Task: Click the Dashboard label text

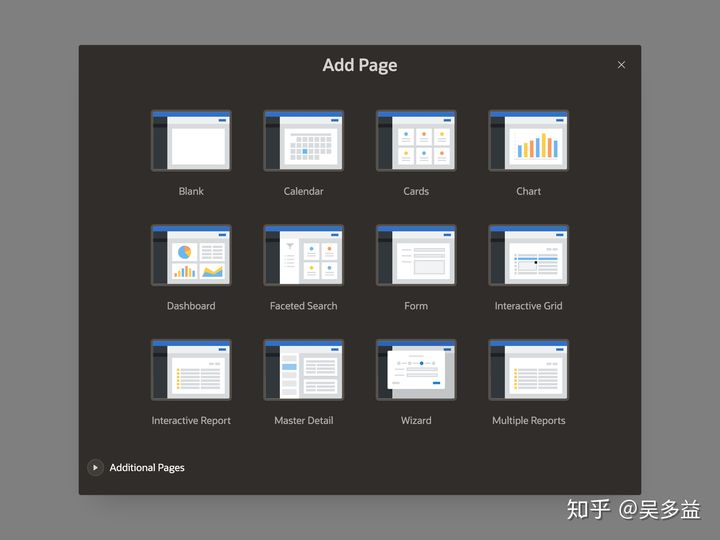Action: tap(191, 306)
